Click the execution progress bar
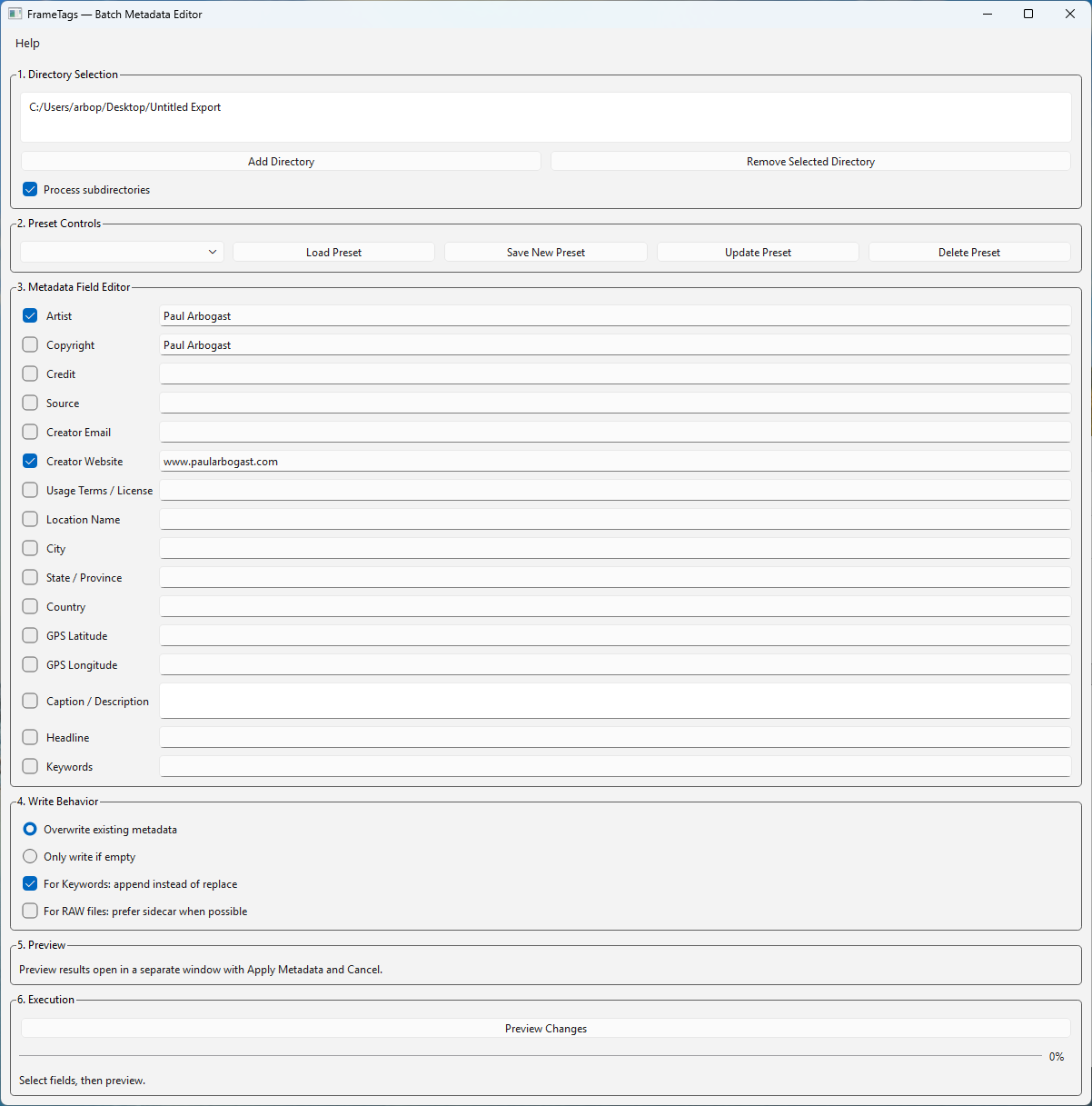This screenshot has width=1092, height=1106. click(527, 1056)
